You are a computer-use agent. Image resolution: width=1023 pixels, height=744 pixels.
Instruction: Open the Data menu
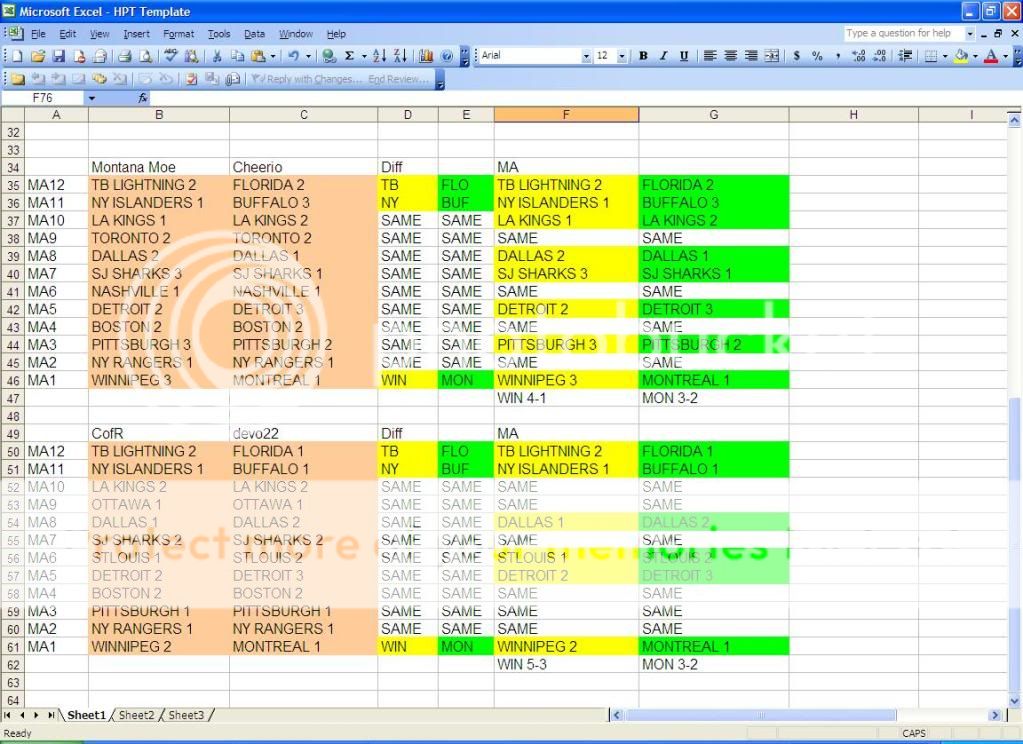[x=254, y=34]
